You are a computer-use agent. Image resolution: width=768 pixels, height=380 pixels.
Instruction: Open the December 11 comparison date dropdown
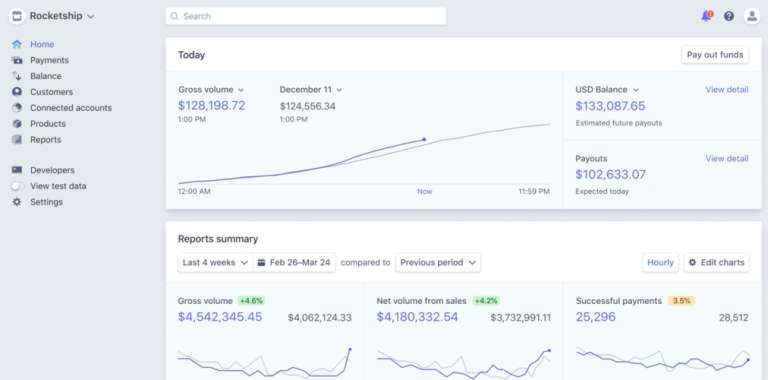pos(311,90)
